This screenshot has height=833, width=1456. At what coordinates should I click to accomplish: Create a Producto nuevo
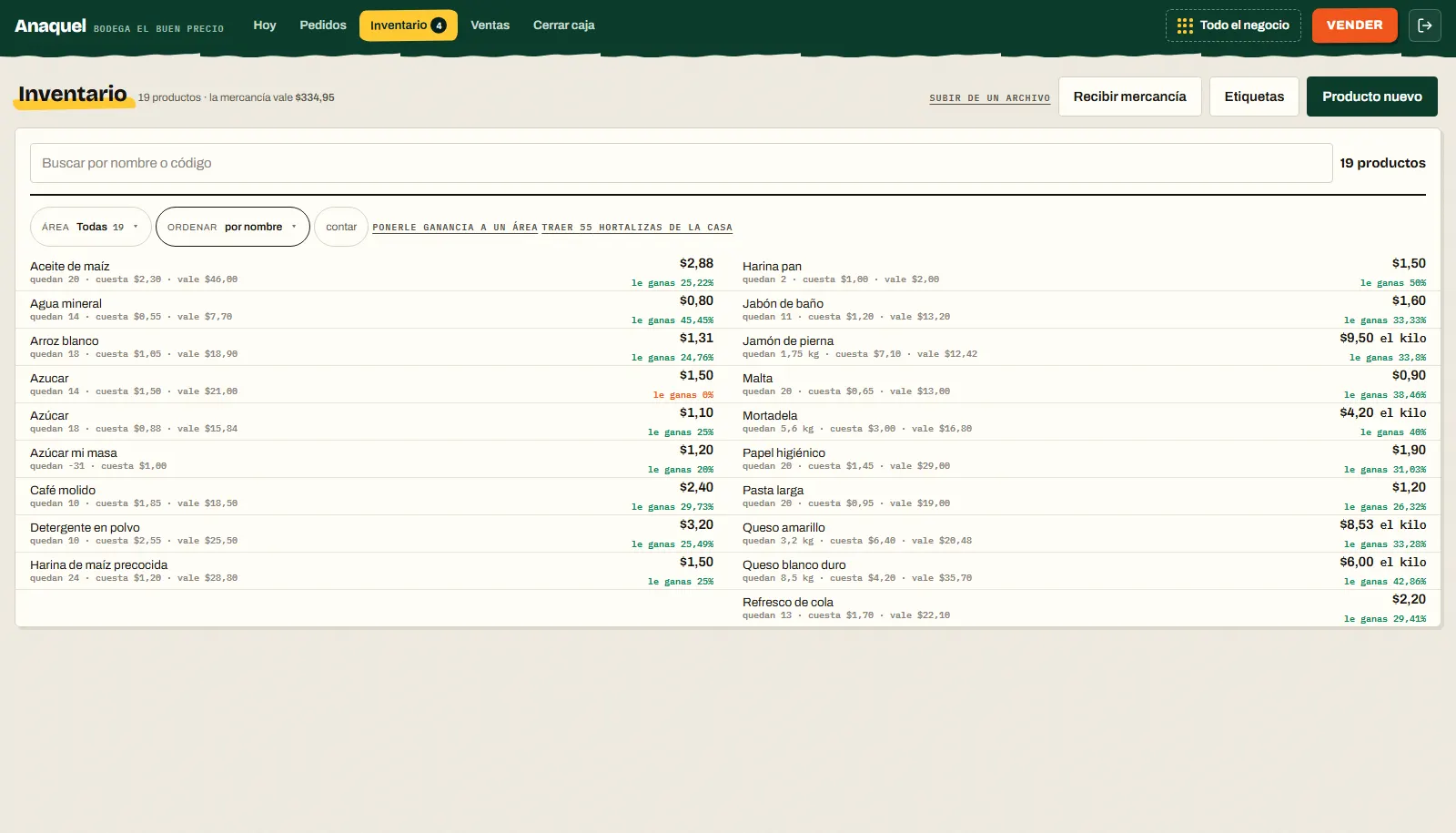pos(1371,97)
